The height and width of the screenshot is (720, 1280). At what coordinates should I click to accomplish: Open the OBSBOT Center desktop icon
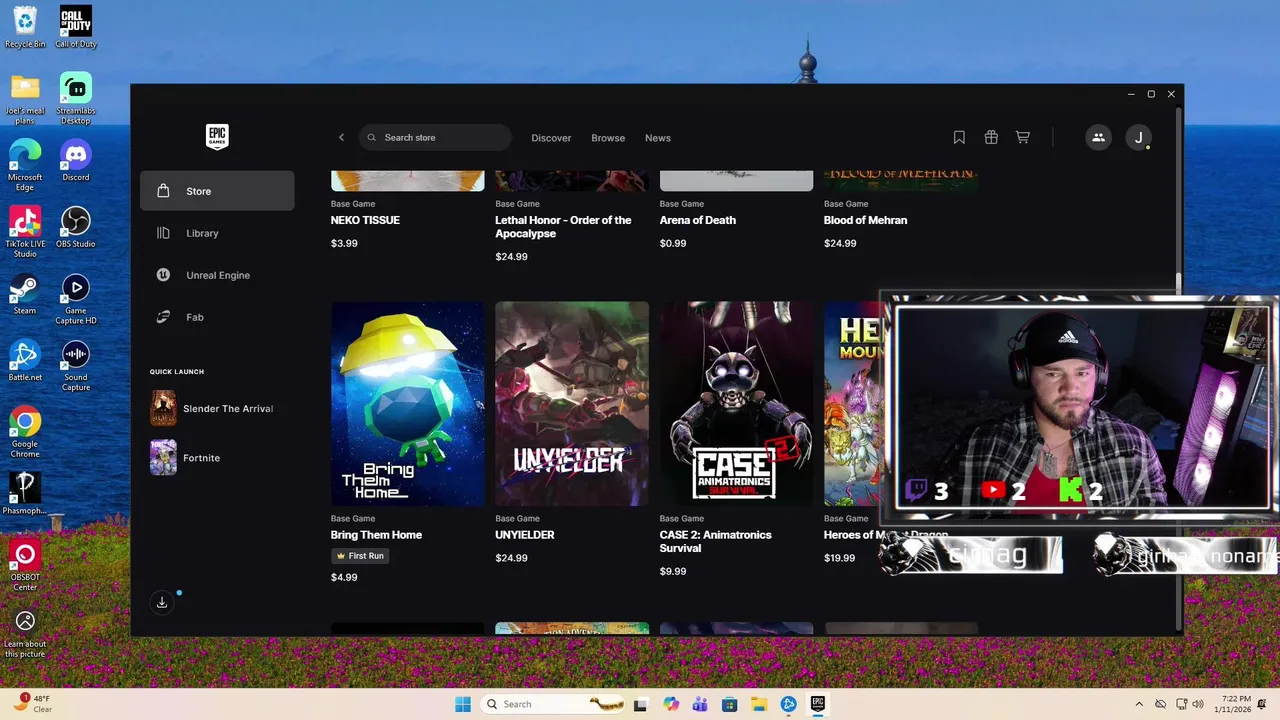[25, 565]
